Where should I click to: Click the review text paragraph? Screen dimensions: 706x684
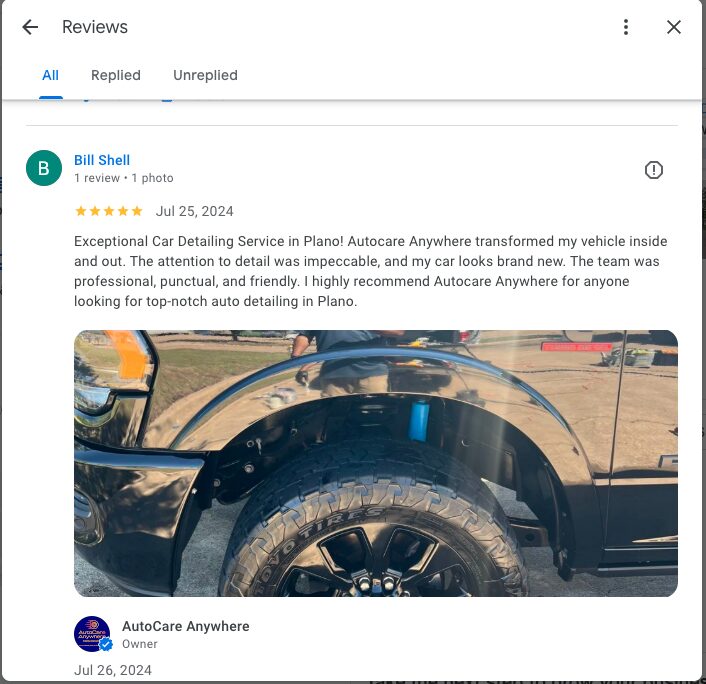point(371,271)
